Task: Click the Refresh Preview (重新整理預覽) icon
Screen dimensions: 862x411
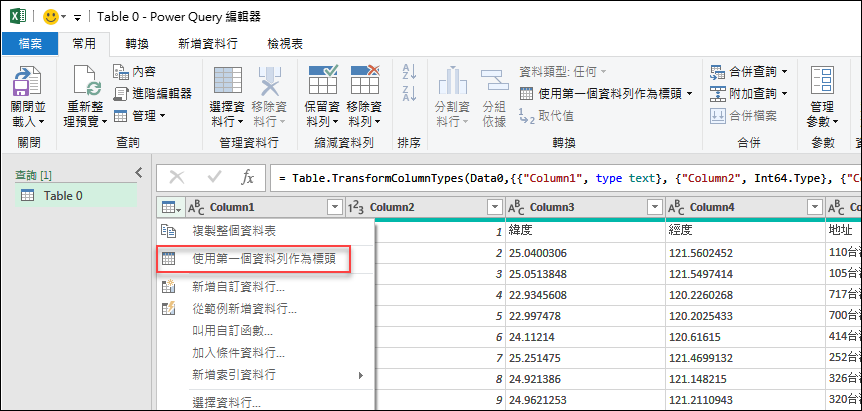Action: 87,81
